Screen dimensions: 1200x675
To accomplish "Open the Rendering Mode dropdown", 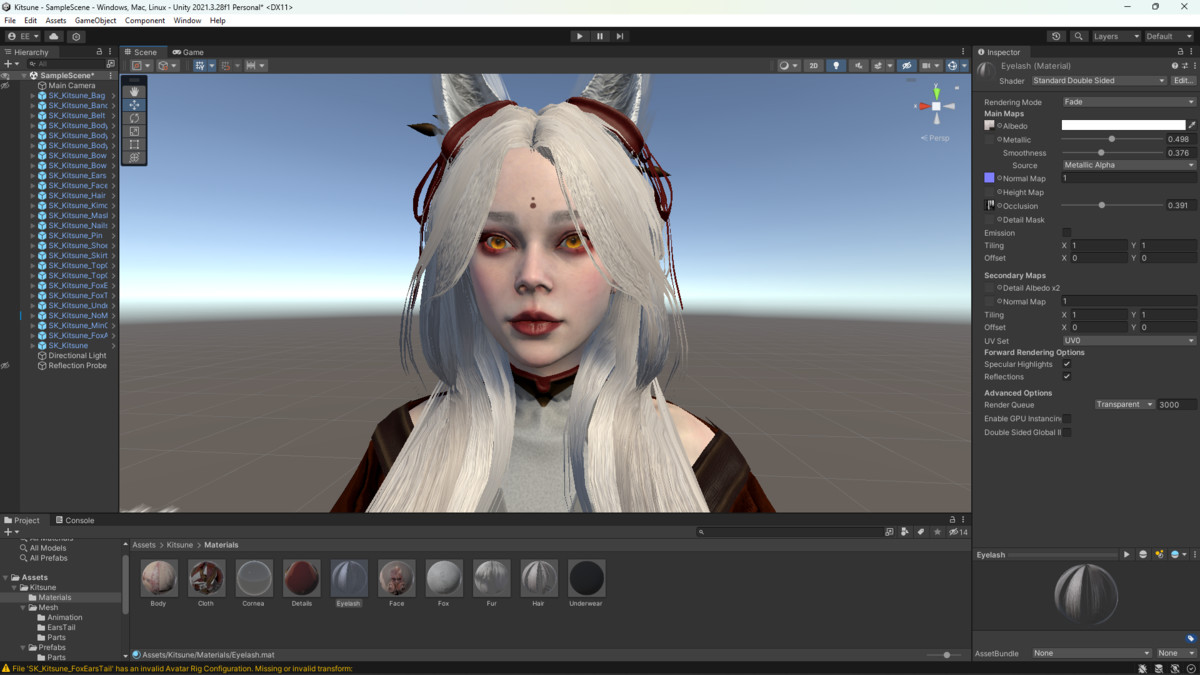I will point(1128,102).
